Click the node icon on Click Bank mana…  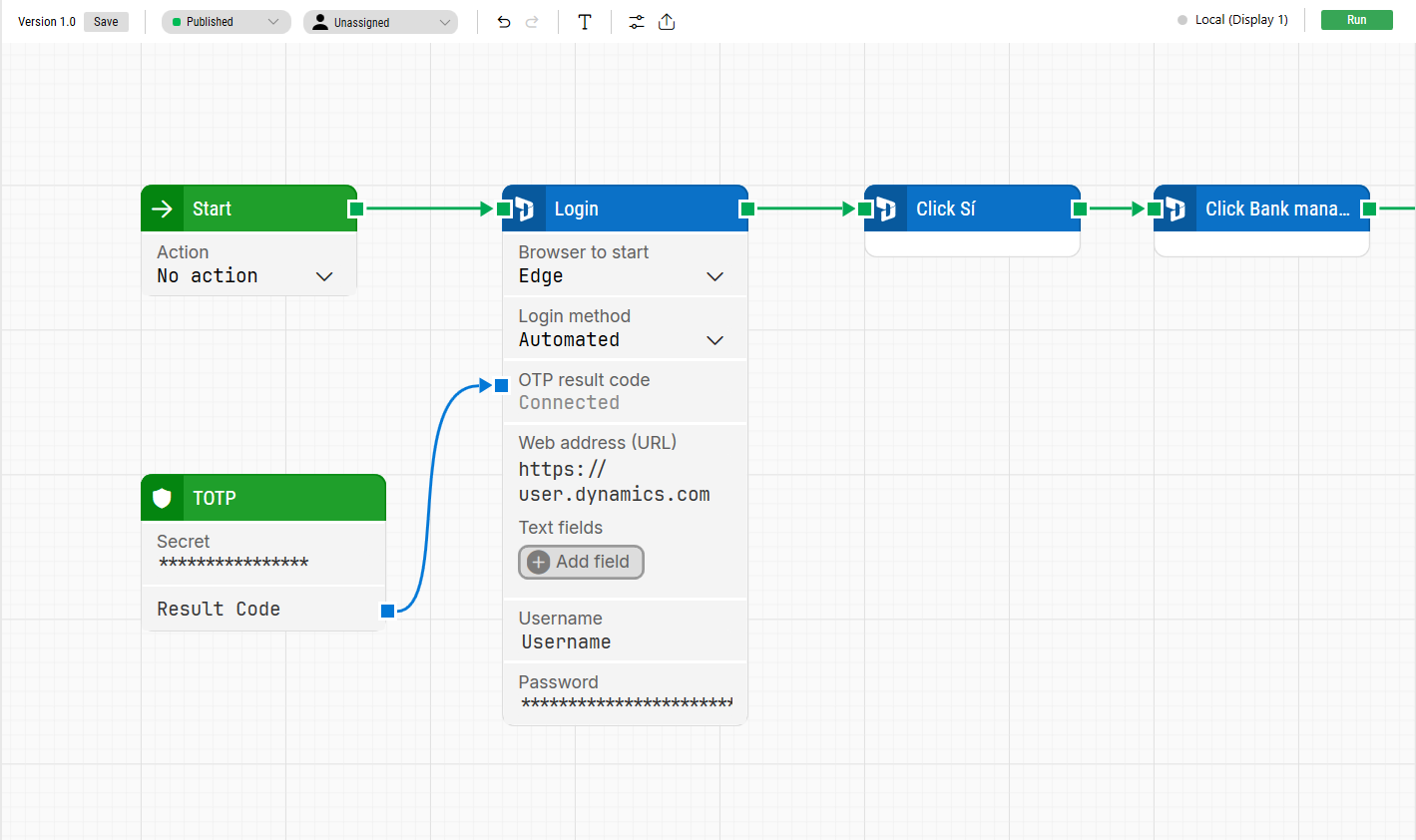point(1174,208)
